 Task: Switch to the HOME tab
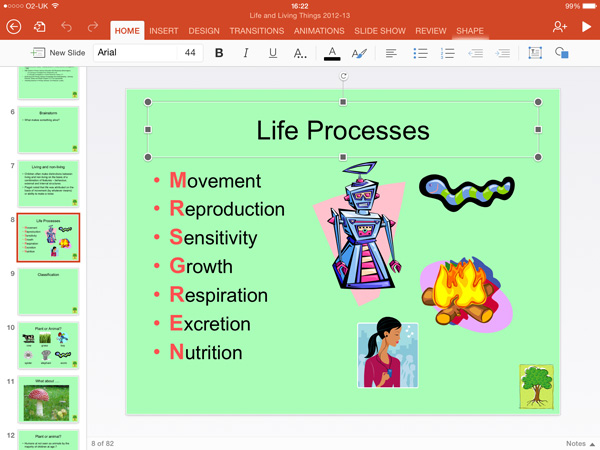tap(127, 31)
